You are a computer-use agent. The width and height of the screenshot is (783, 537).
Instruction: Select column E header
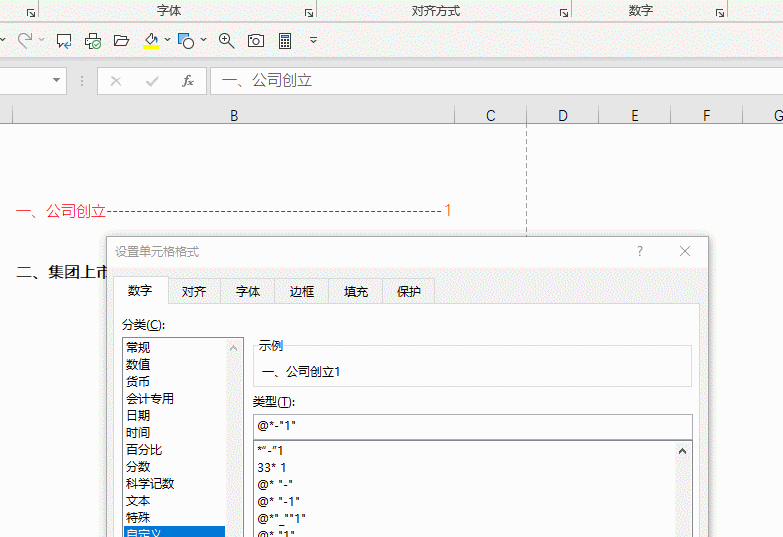tap(635, 115)
